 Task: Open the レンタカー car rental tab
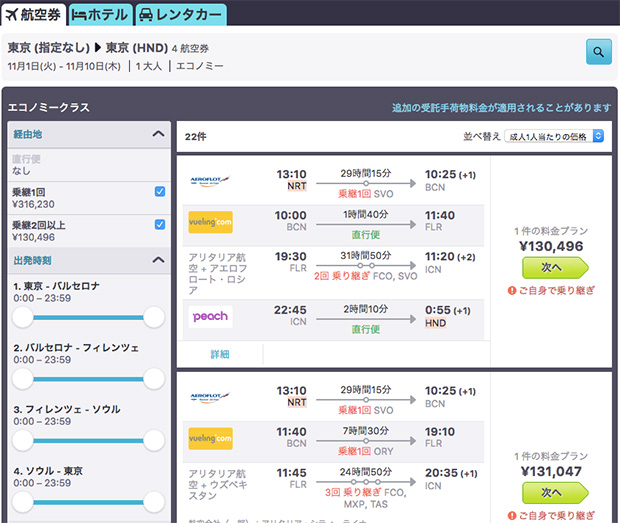[x=181, y=15]
